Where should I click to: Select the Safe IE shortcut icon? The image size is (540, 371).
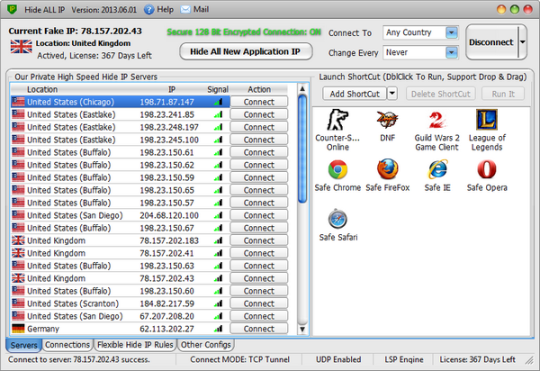pyautogui.click(x=437, y=169)
